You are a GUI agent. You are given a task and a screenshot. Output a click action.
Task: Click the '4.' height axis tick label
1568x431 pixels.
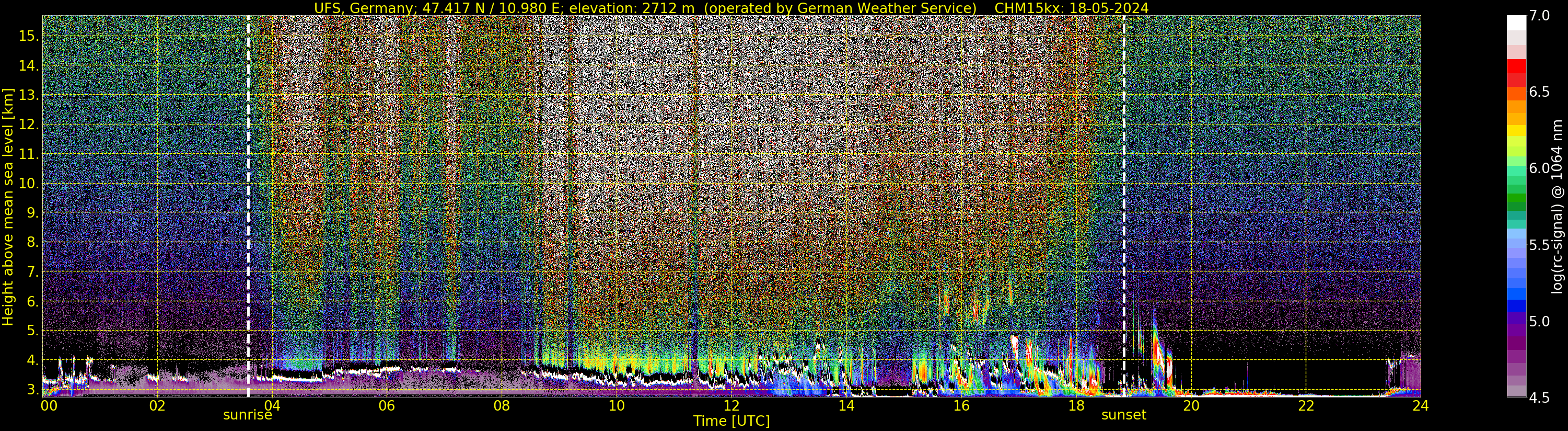[32, 360]
